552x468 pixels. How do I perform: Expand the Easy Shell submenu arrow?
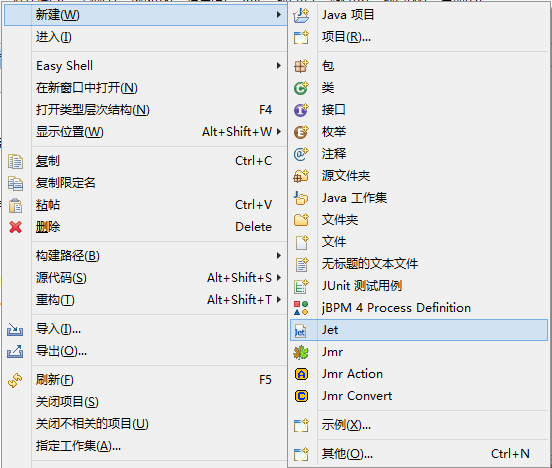[x=278, y=65]
